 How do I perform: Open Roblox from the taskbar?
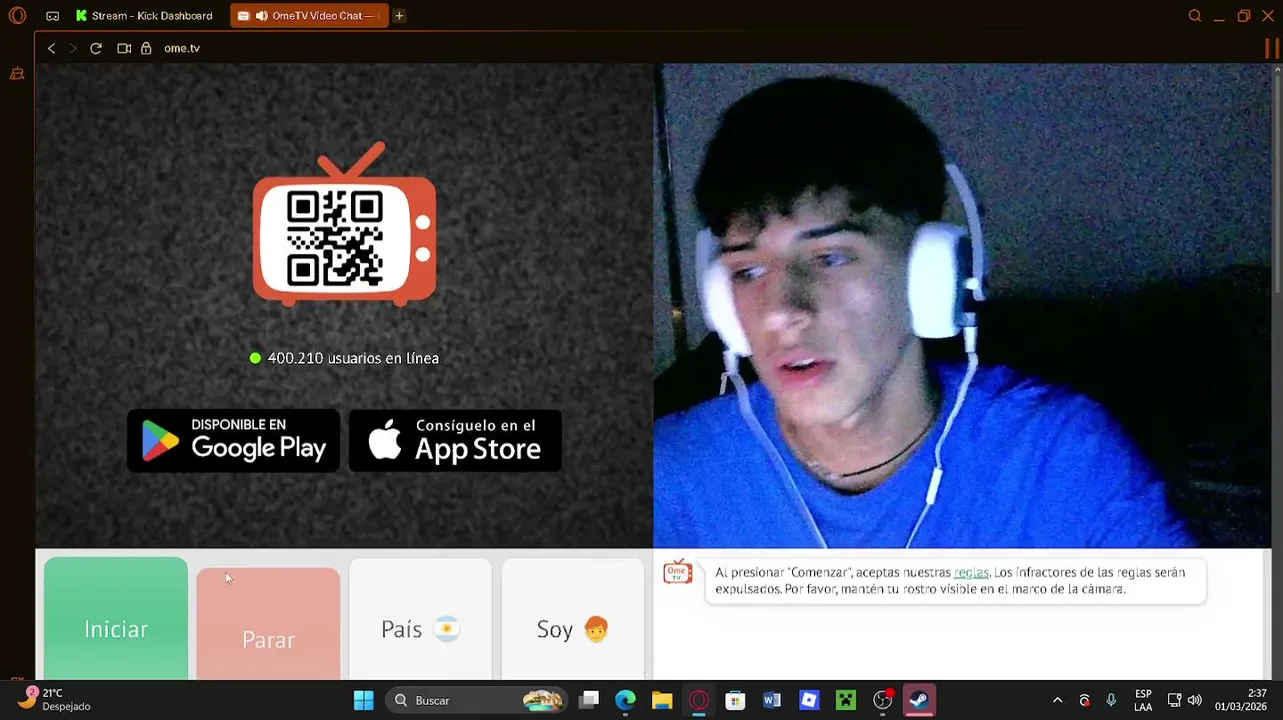(809, 700)
